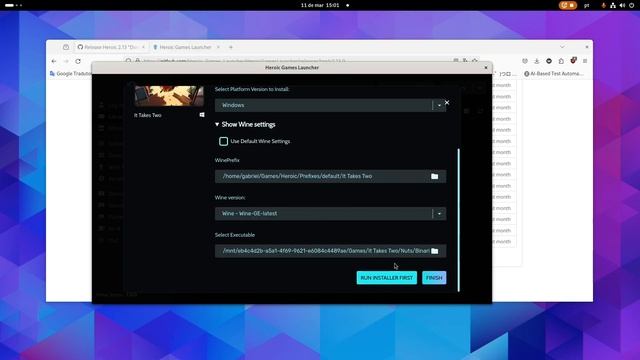640x360 pixels.
Task: Browse folder for the WinePrefix path
Action: (435, 176)
